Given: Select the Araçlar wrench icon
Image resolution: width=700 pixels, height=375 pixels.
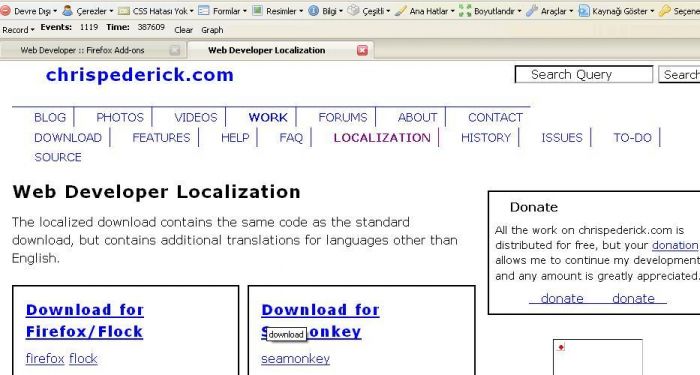Looking at the screenshot, I should (532, 11).
